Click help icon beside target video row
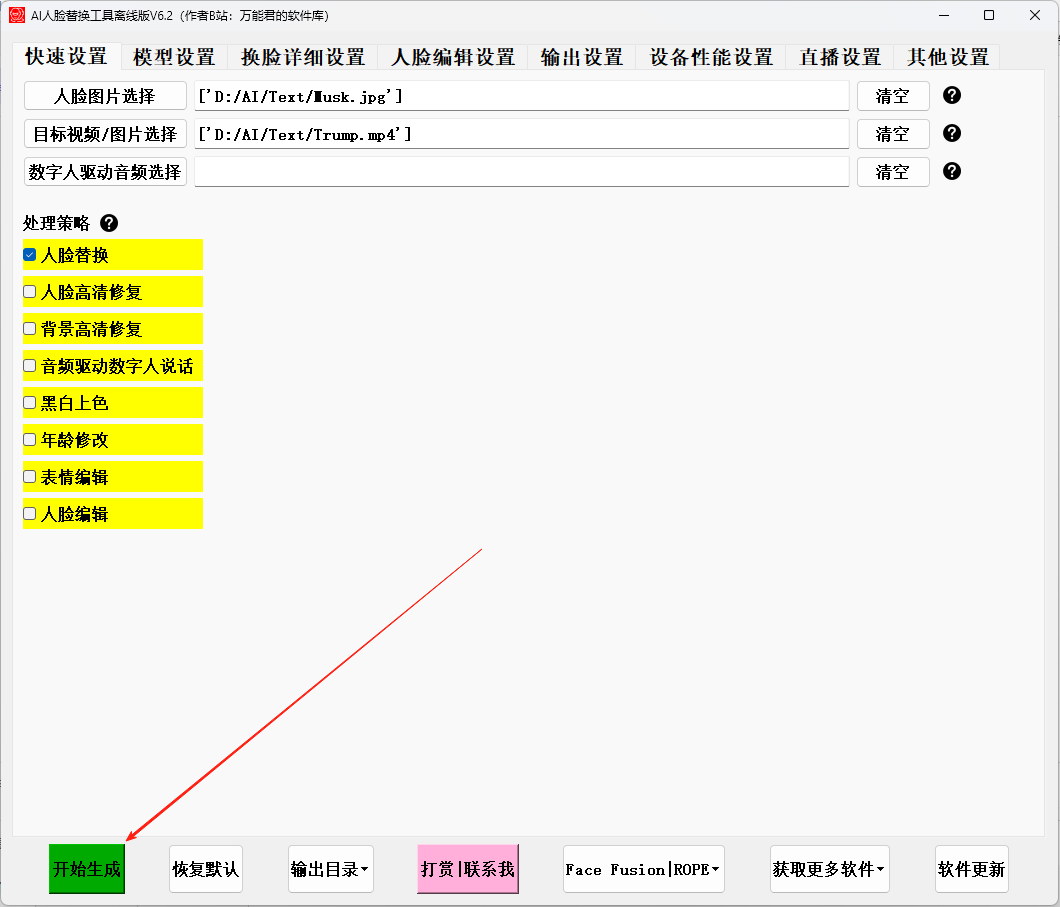 coord(952,133)
